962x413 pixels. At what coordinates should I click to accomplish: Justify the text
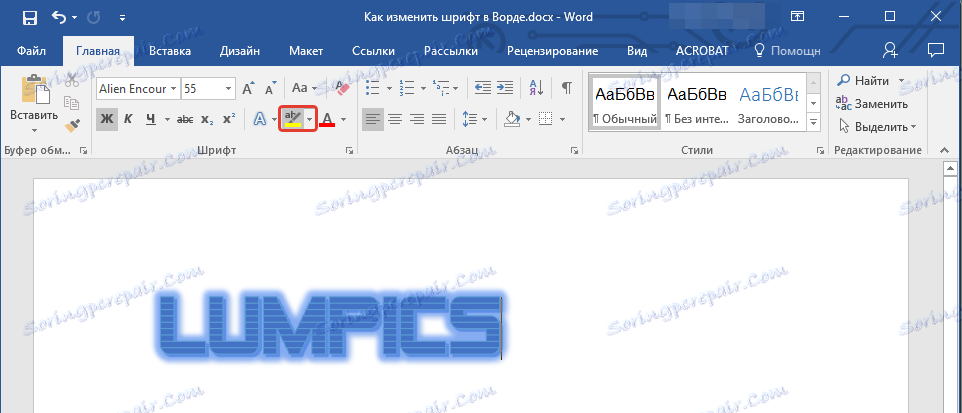click(439, 119)
